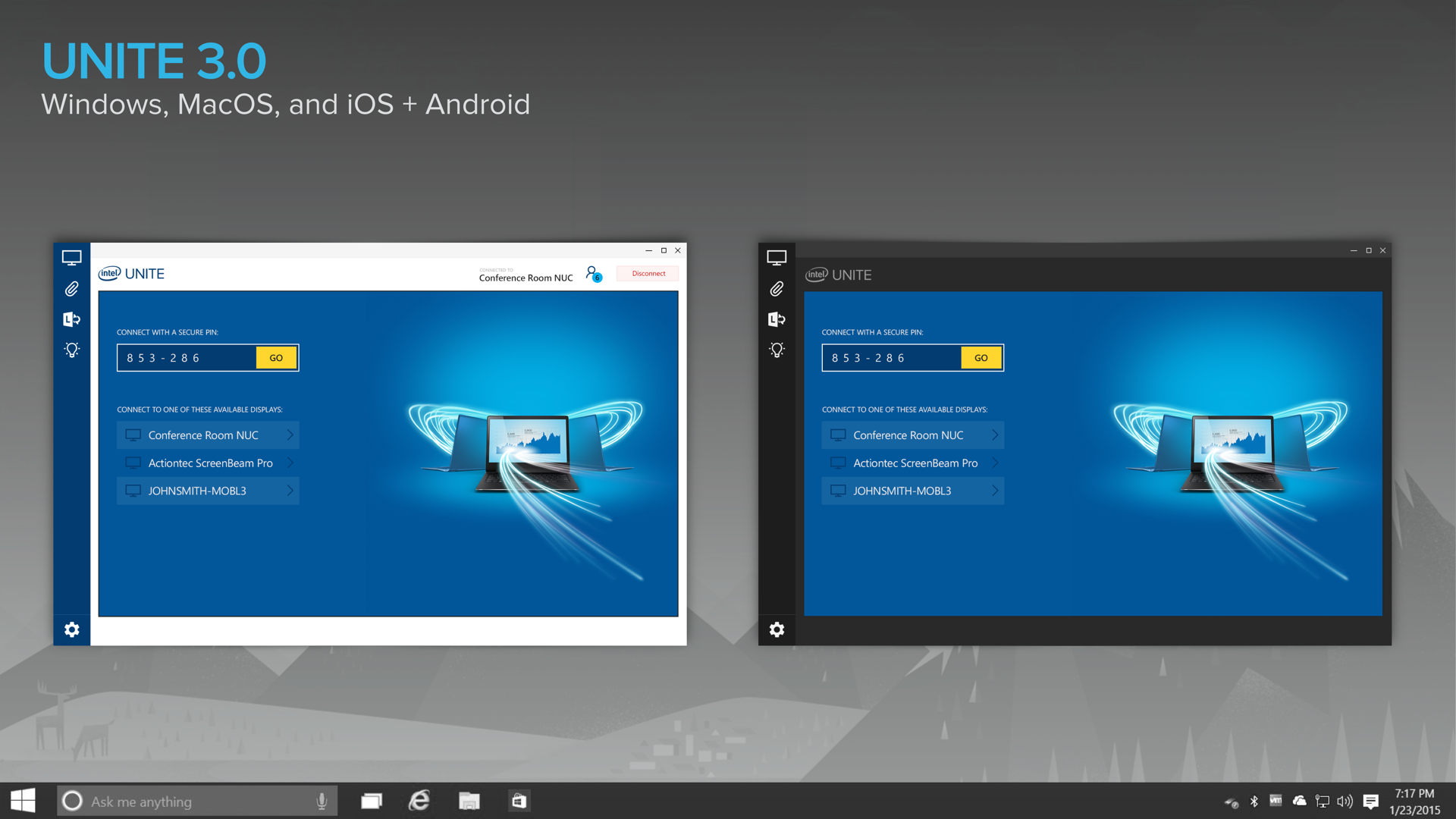Viewport: 1456px width, 819px height.
Task: Expand Actiontec ScreenBeam Pro chevron in the light window
Action: pos(290,463)
